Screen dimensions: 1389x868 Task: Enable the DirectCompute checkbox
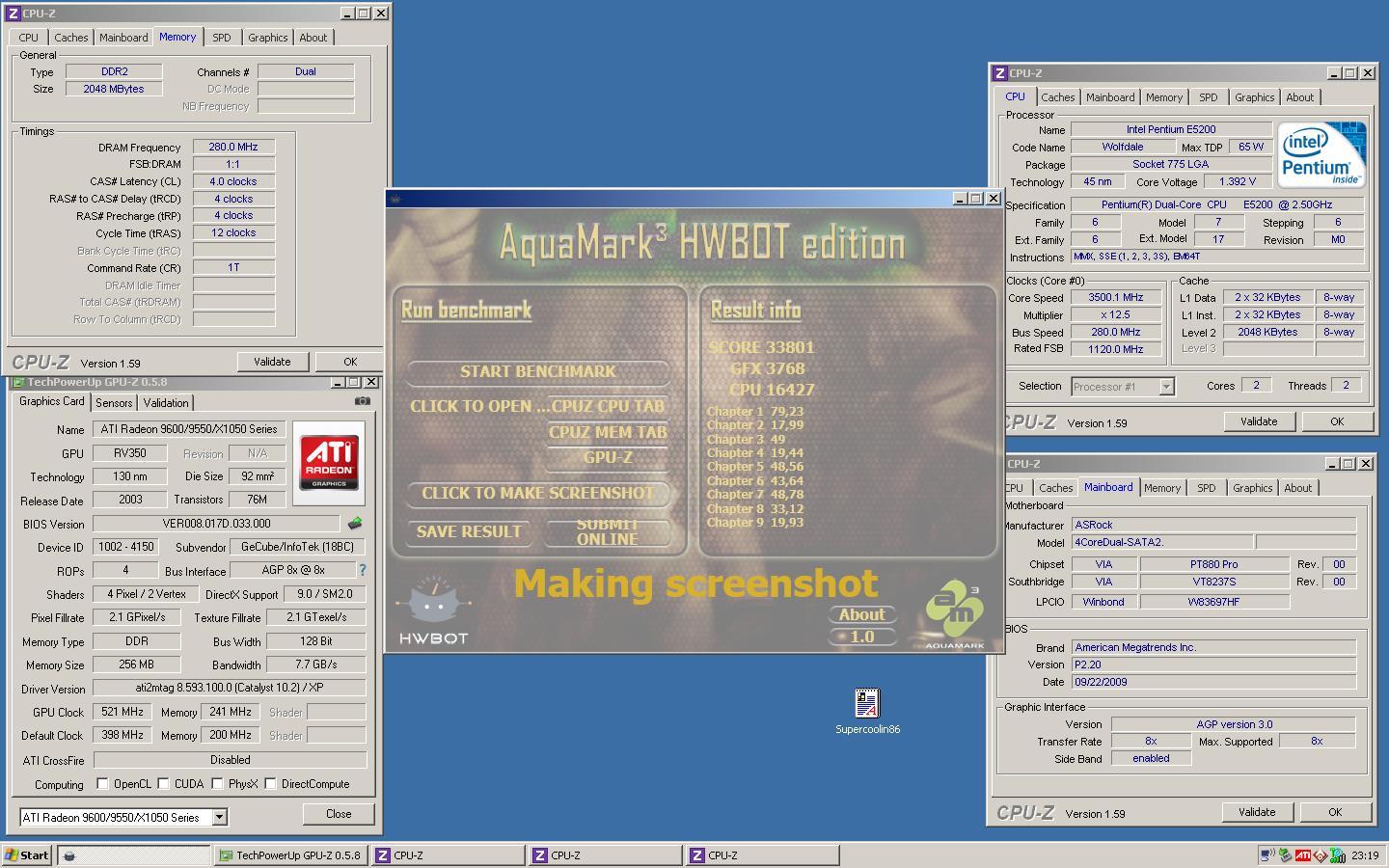[x=270, y=783]
